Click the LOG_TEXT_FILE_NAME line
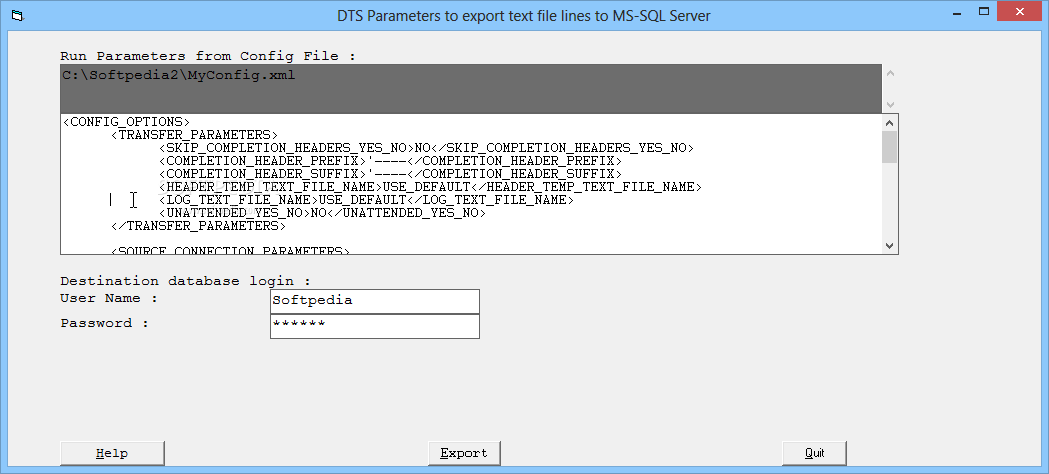Viewport: 1049px width, 474px height. point(366,200)
